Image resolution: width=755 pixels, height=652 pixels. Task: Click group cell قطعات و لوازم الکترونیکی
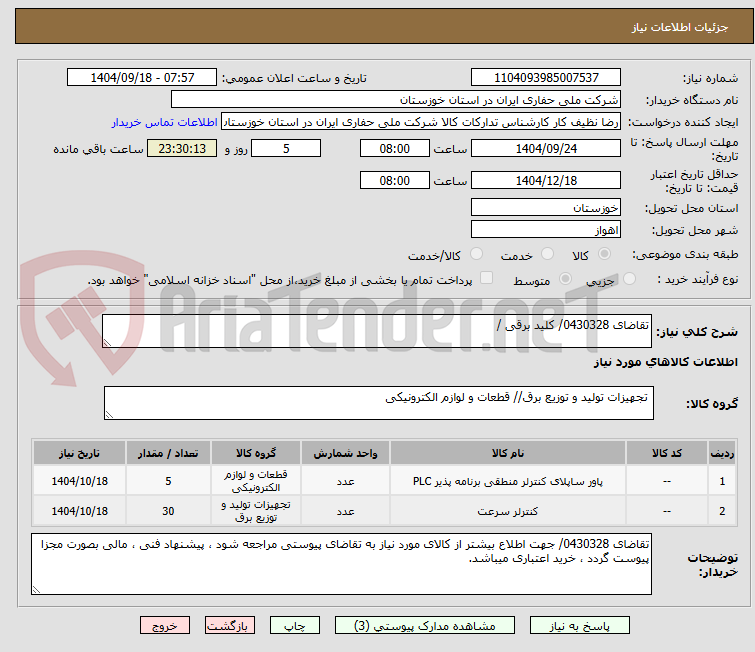click(256, 481)
